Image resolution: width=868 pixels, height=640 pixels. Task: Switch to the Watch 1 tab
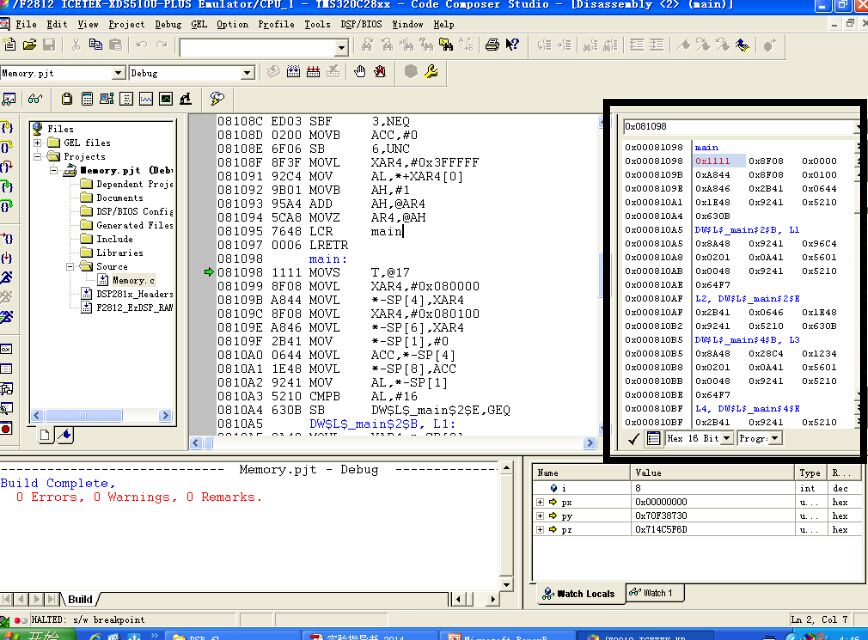coord(655,593)
